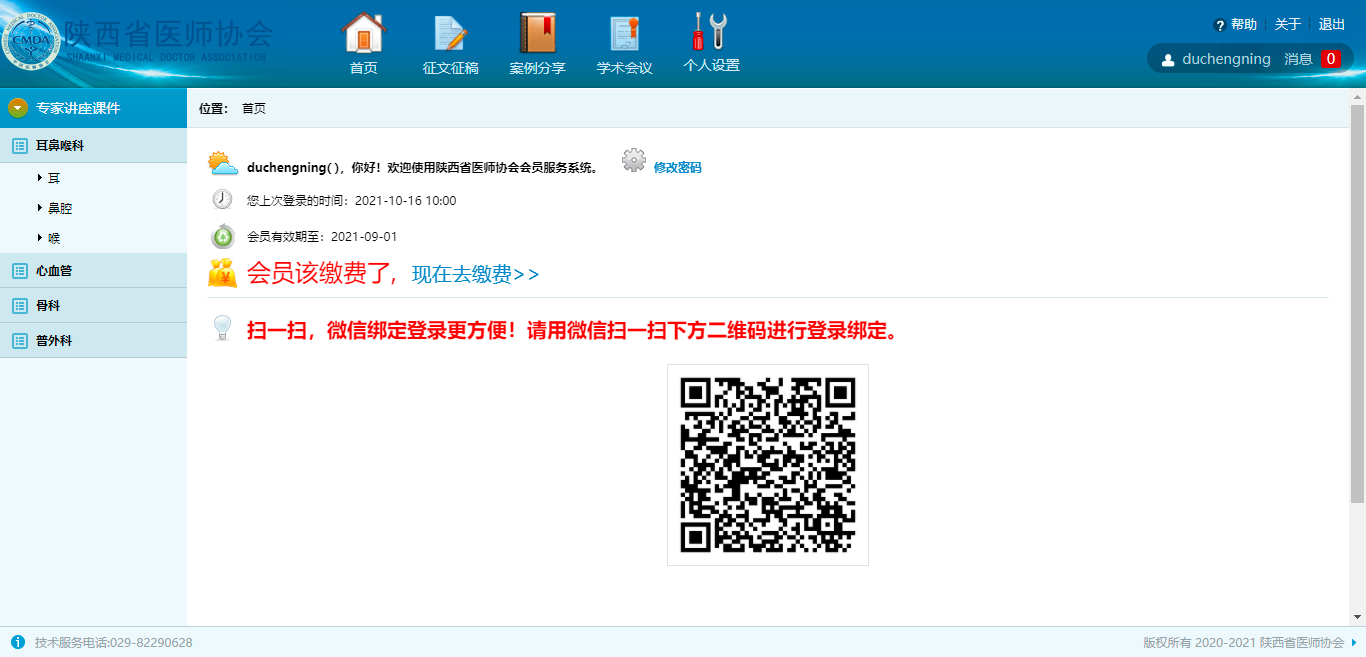The height and width of the screenshot is (657, 1366).
Task: Click the list icon beside 骨科
Action: (19, 306)
